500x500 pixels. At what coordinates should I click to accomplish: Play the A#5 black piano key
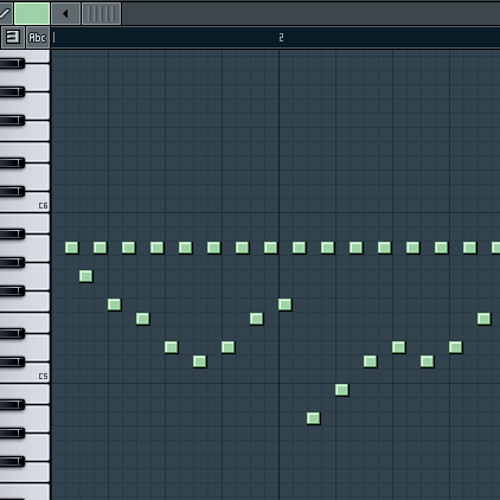coord(12,234)
